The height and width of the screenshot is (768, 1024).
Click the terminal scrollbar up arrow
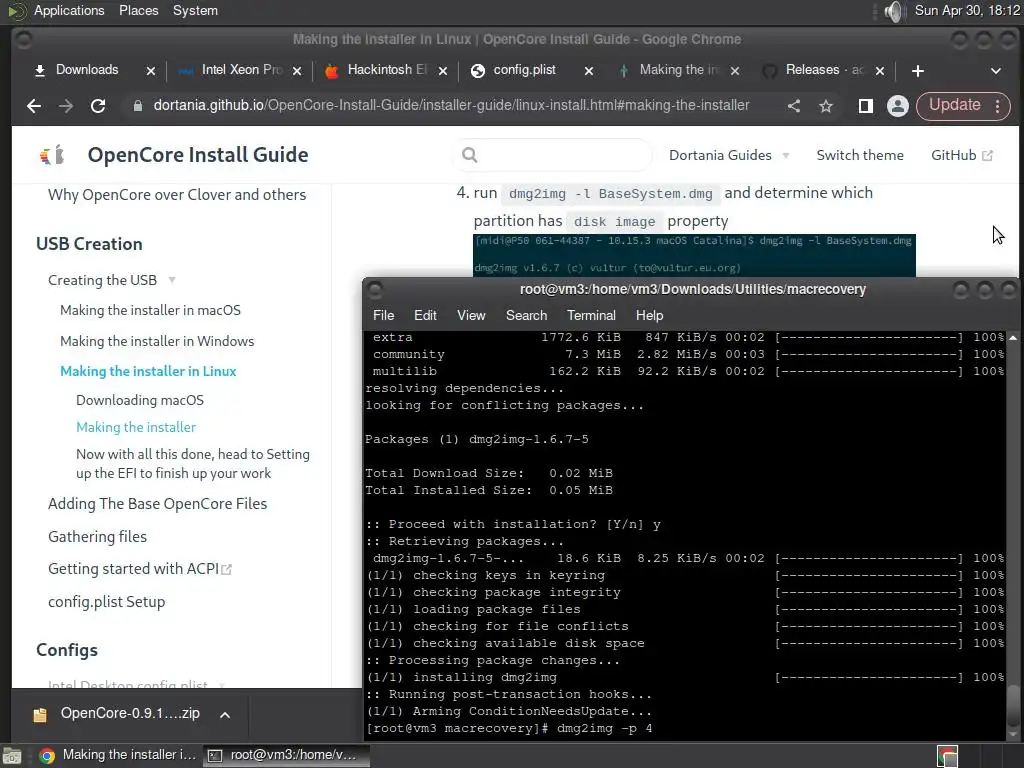tap(1013, 338)
